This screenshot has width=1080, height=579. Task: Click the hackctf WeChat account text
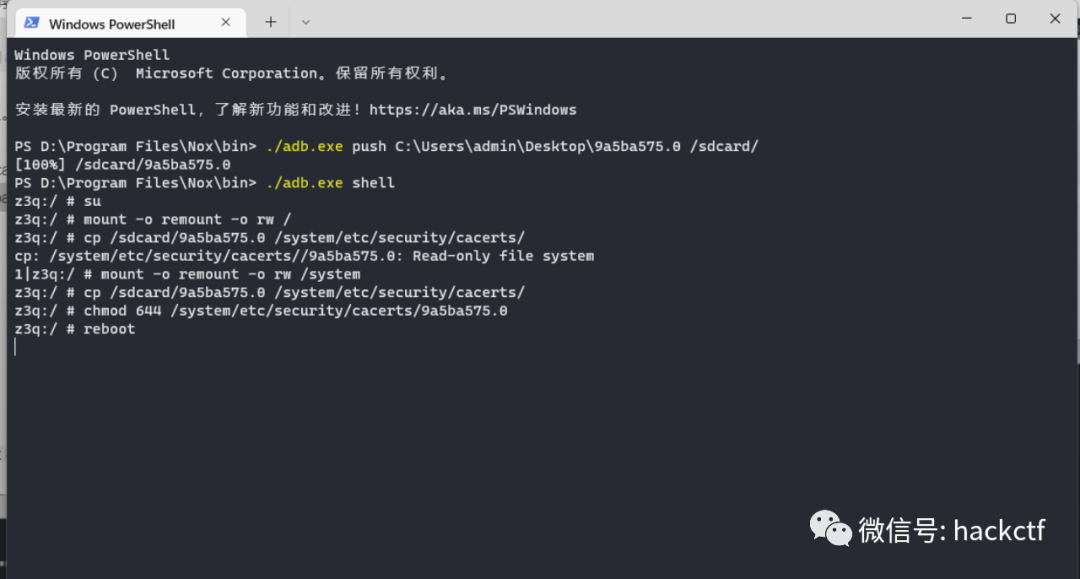pos(1000,530)
